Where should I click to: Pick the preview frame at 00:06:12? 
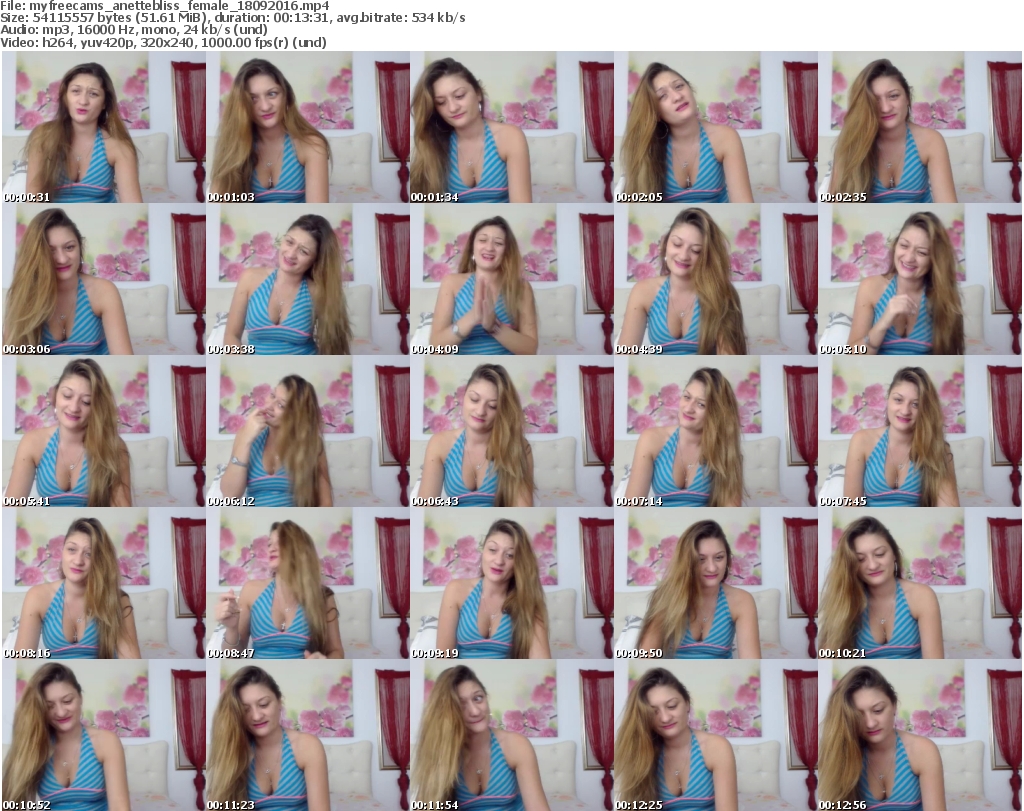point(308,432)
